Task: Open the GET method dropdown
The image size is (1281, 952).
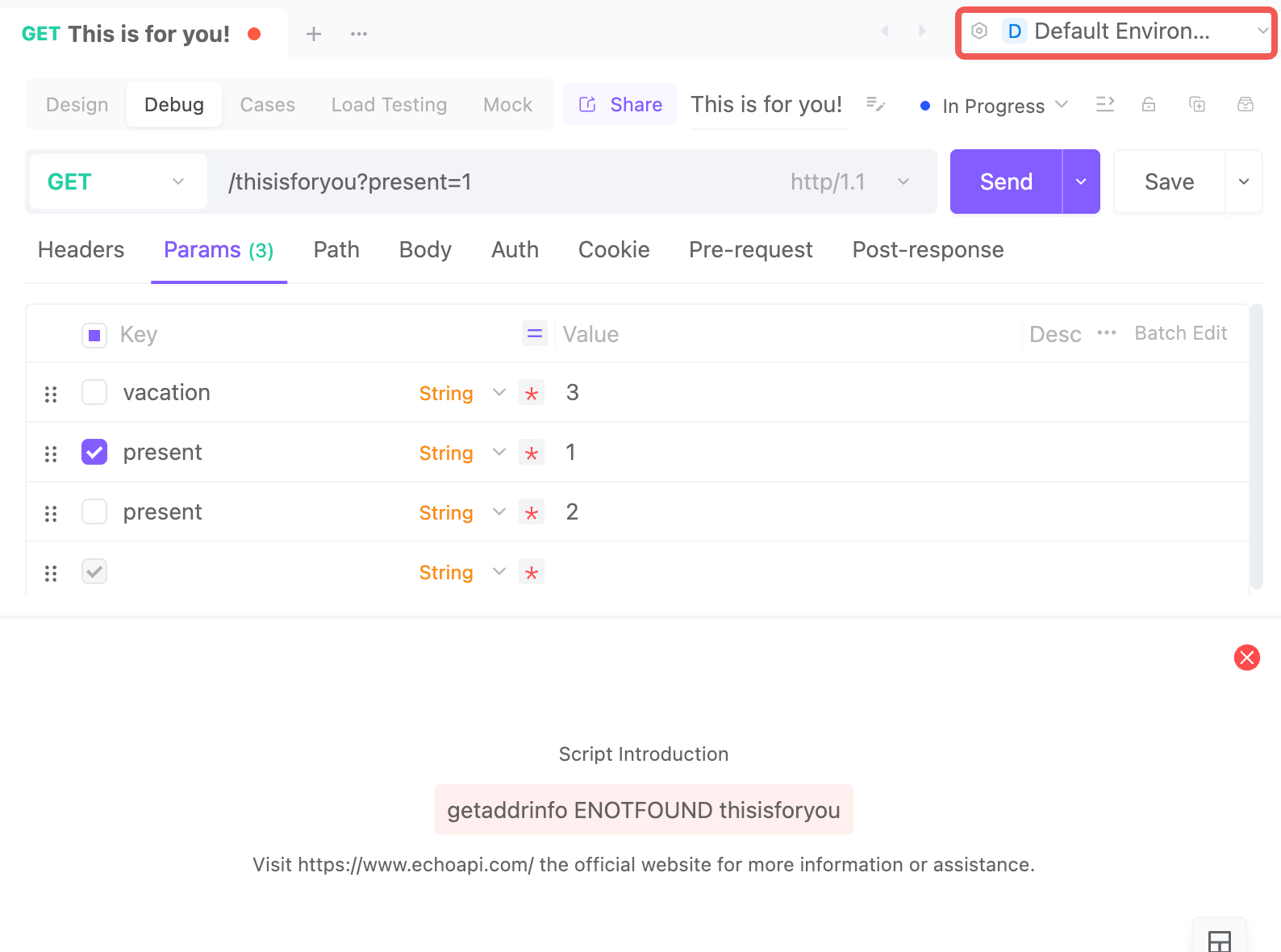Action: 118,182
